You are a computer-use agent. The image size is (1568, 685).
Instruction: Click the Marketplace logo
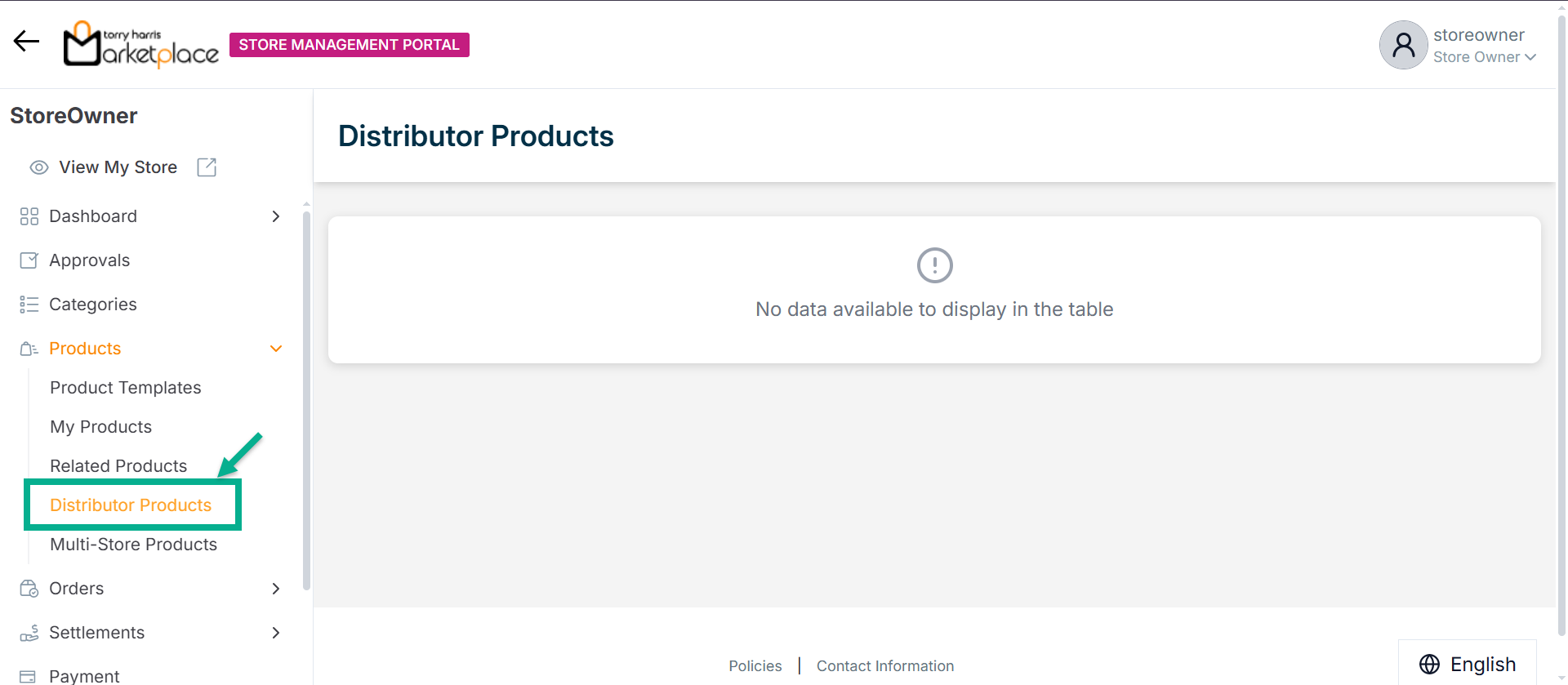tap(140, 44)
